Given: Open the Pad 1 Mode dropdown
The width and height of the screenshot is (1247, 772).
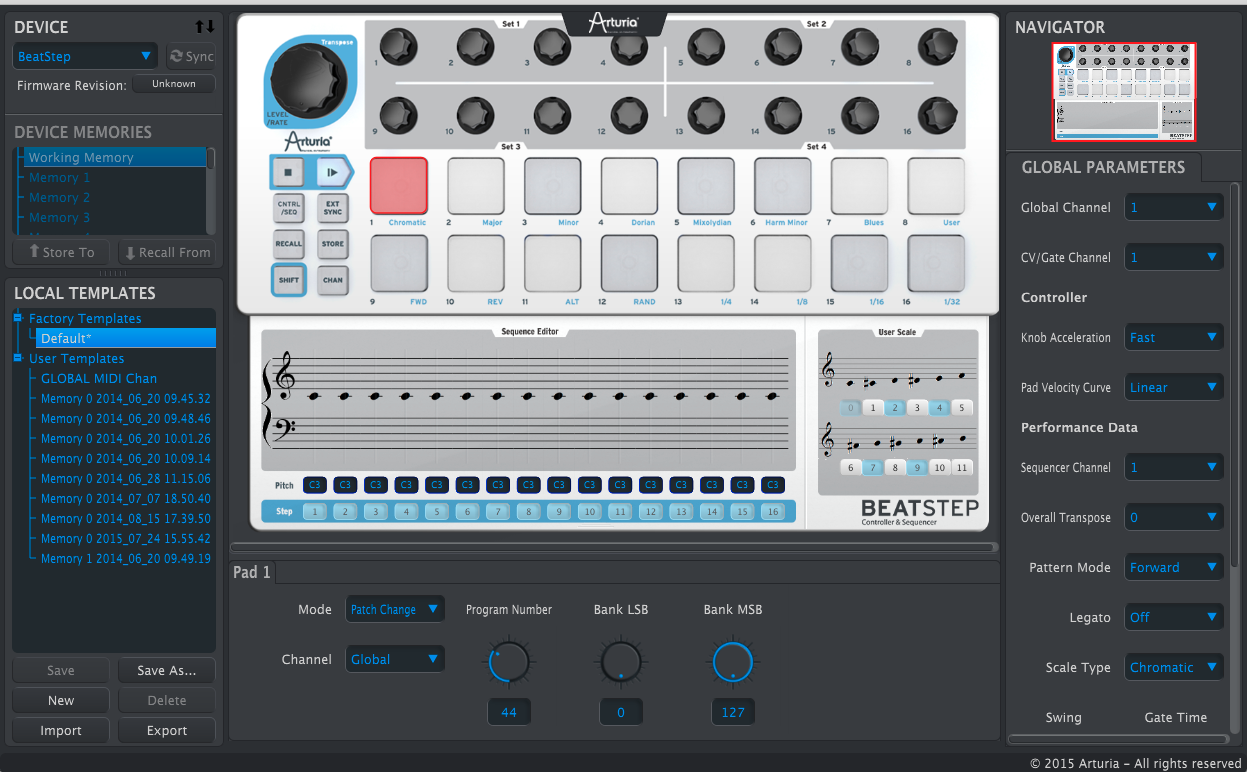Looking at the screenshot, I should coord(395,609).
